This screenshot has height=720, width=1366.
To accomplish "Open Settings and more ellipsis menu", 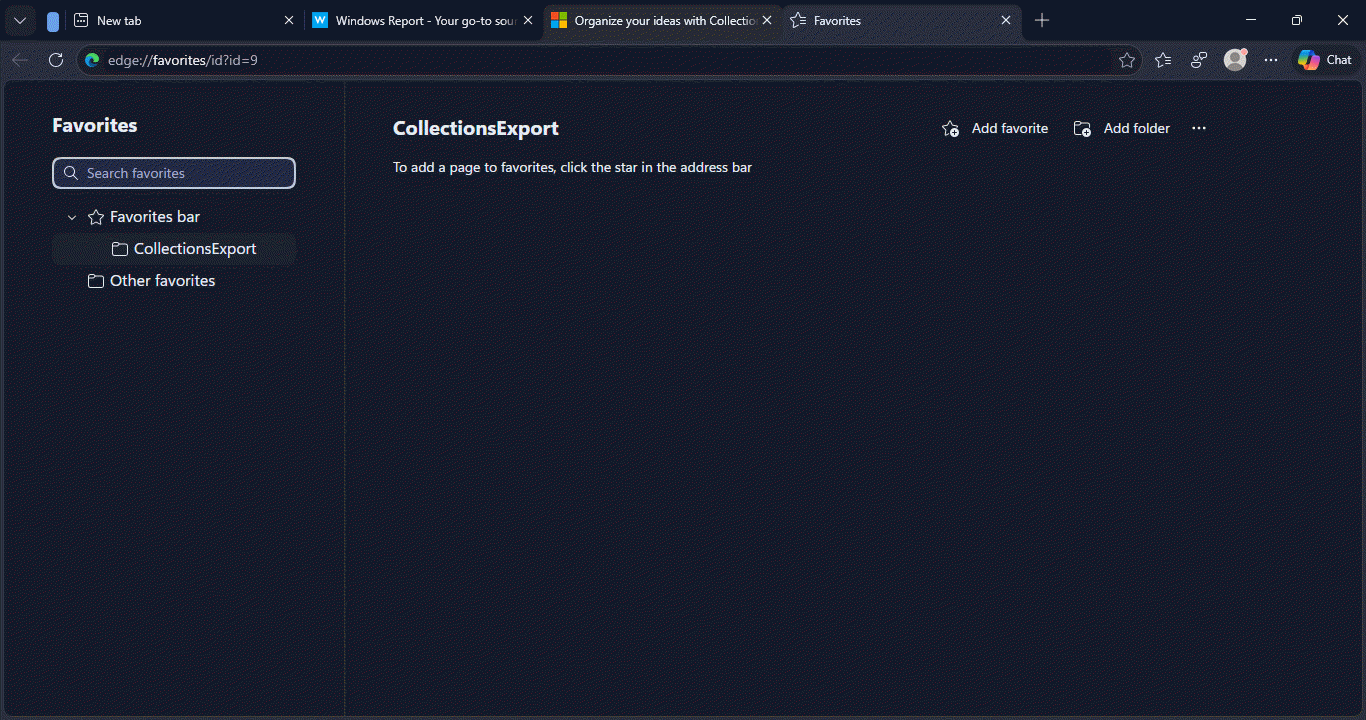I will tap(1271, 60).
